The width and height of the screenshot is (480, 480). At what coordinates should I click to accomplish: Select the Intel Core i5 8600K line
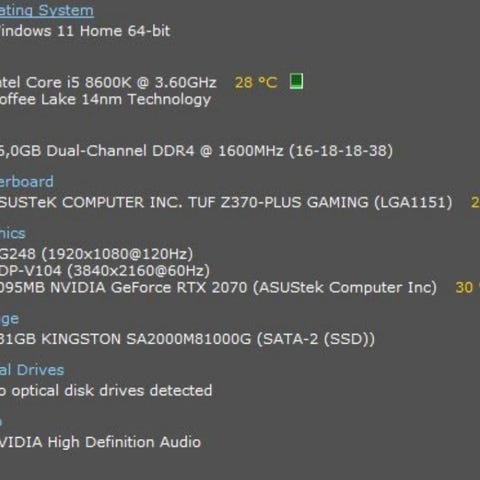(108, 82)
